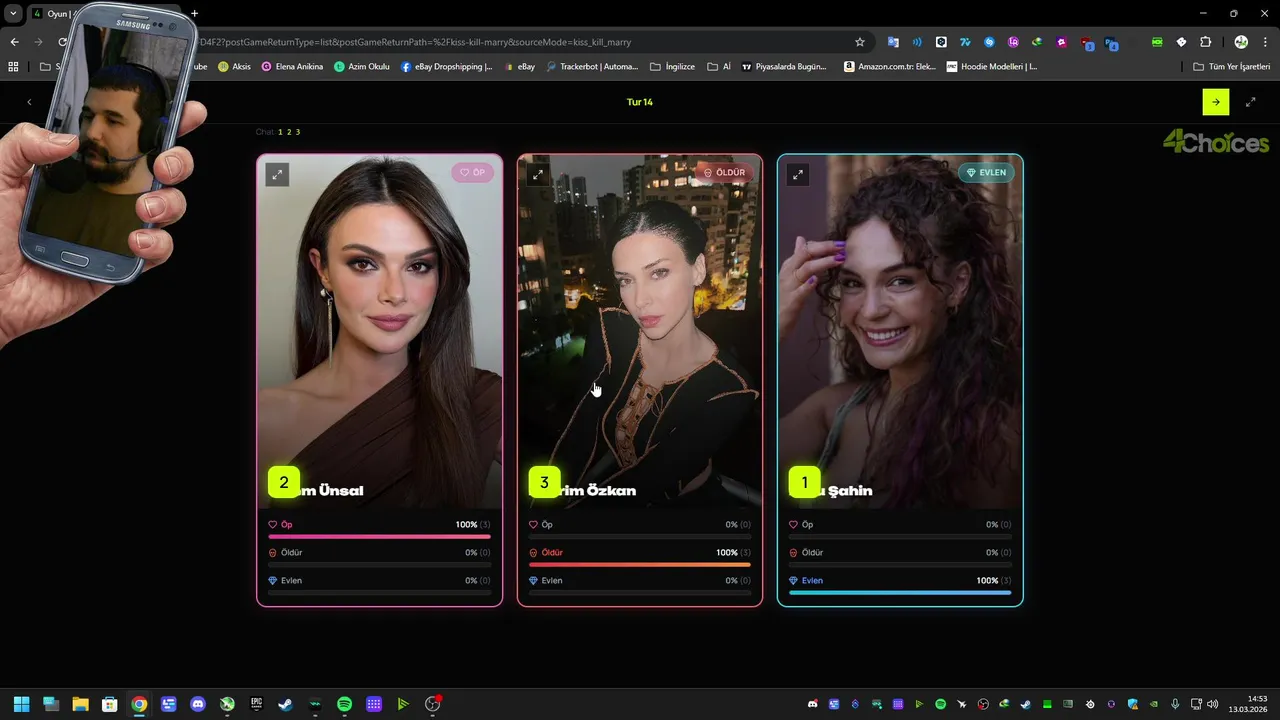Go back in browser history
This screenshot has width=1280, height=720.
(x=14, y=42)
